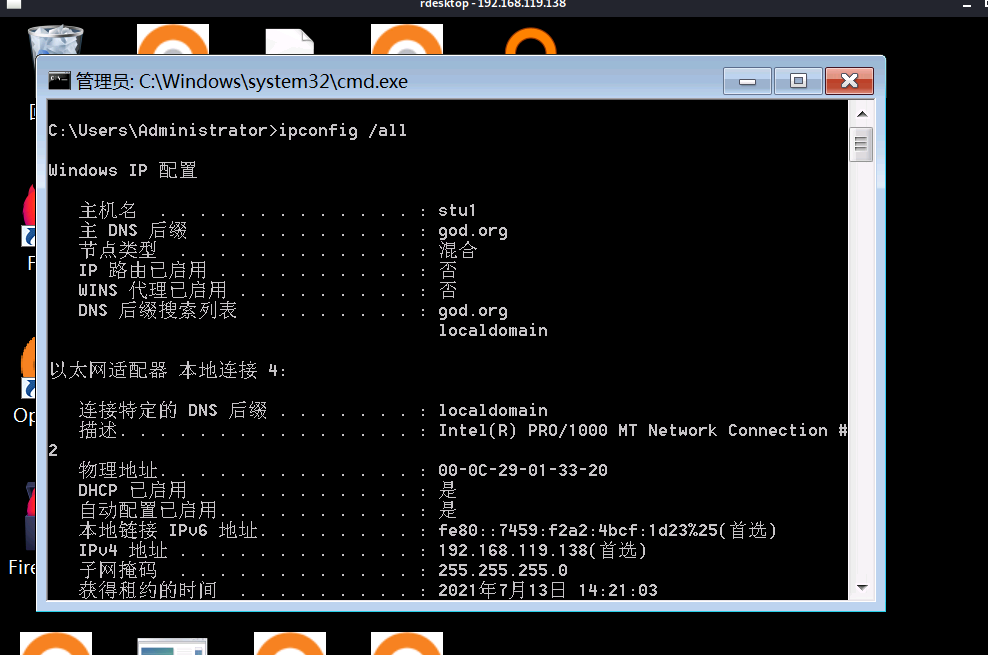Click 否 on the IP 路由已启用 row
988x655 pixels.
(448, 270)
